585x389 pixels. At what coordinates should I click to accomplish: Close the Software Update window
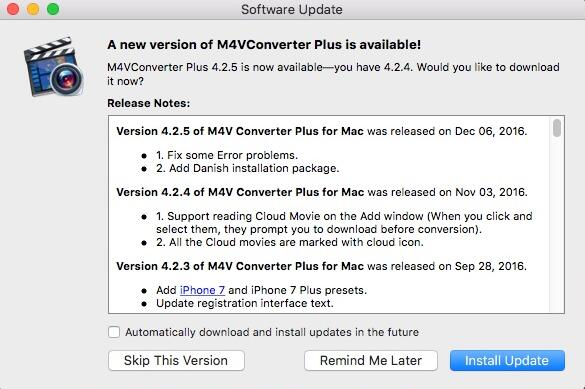point(13,9)
